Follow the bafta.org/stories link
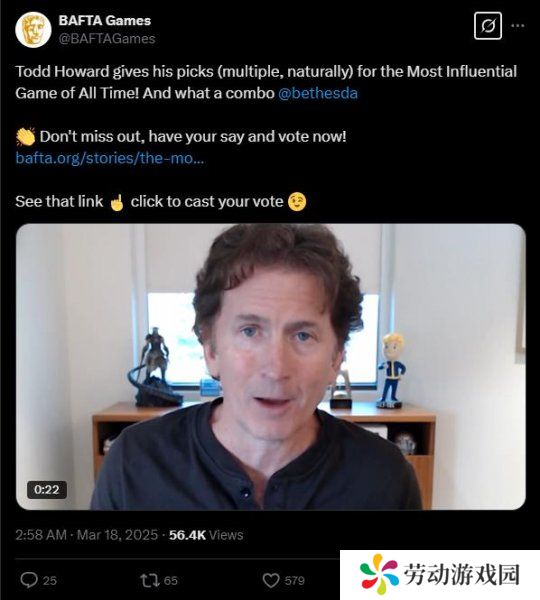Screen dimensions: 540x600 click(109, 158)
